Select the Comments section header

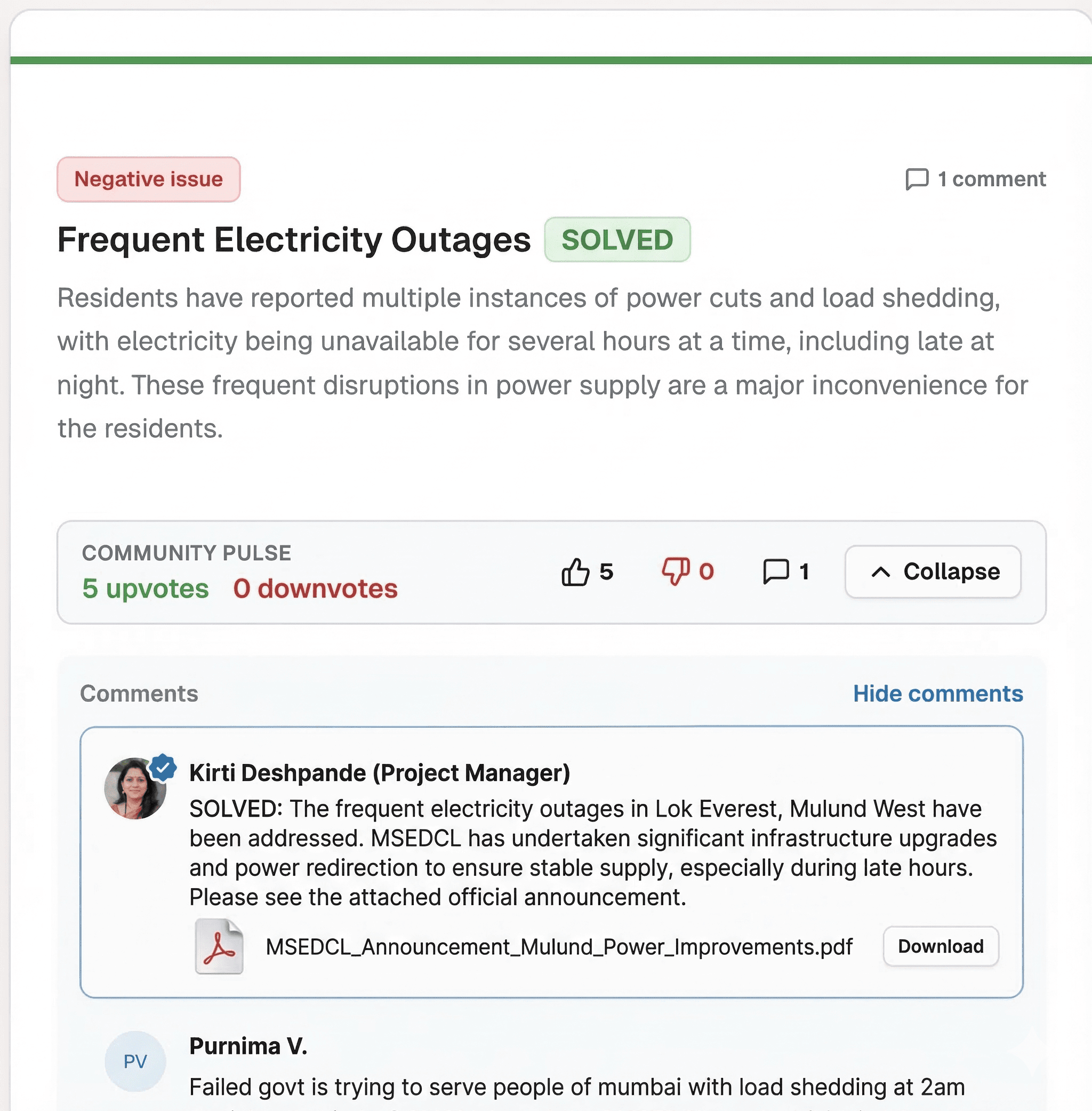(139, 694)
